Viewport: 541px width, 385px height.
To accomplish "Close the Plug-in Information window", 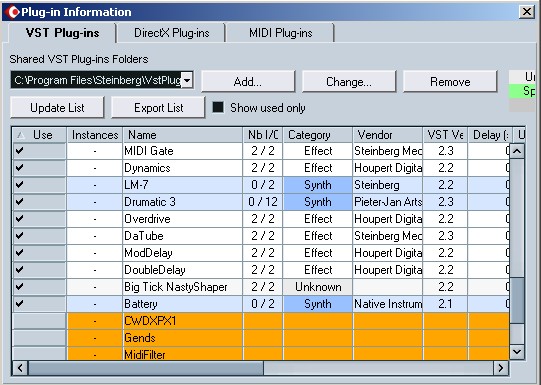I will [527, 12].
